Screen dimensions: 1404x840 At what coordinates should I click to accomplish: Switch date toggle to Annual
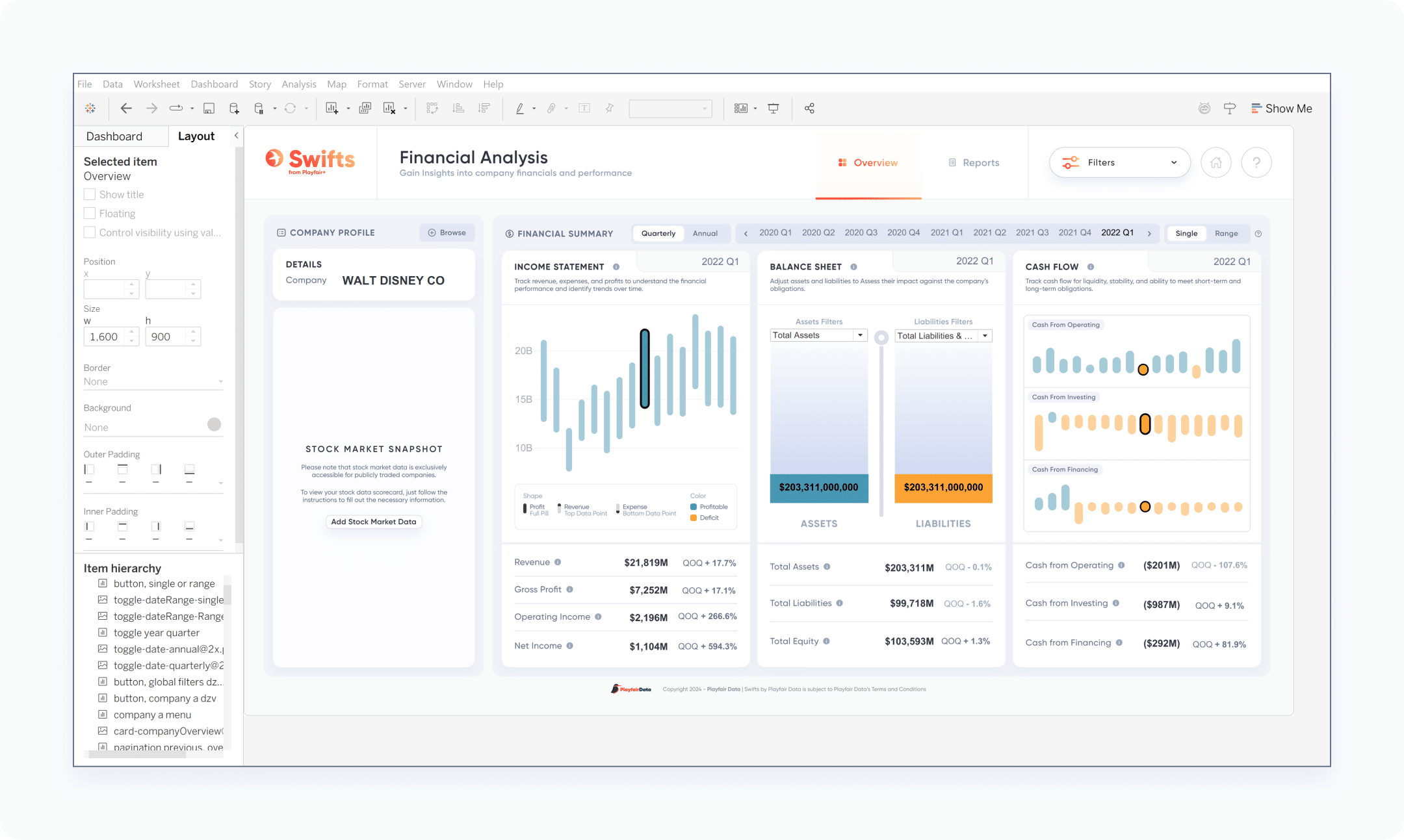[x=705, y=233]
